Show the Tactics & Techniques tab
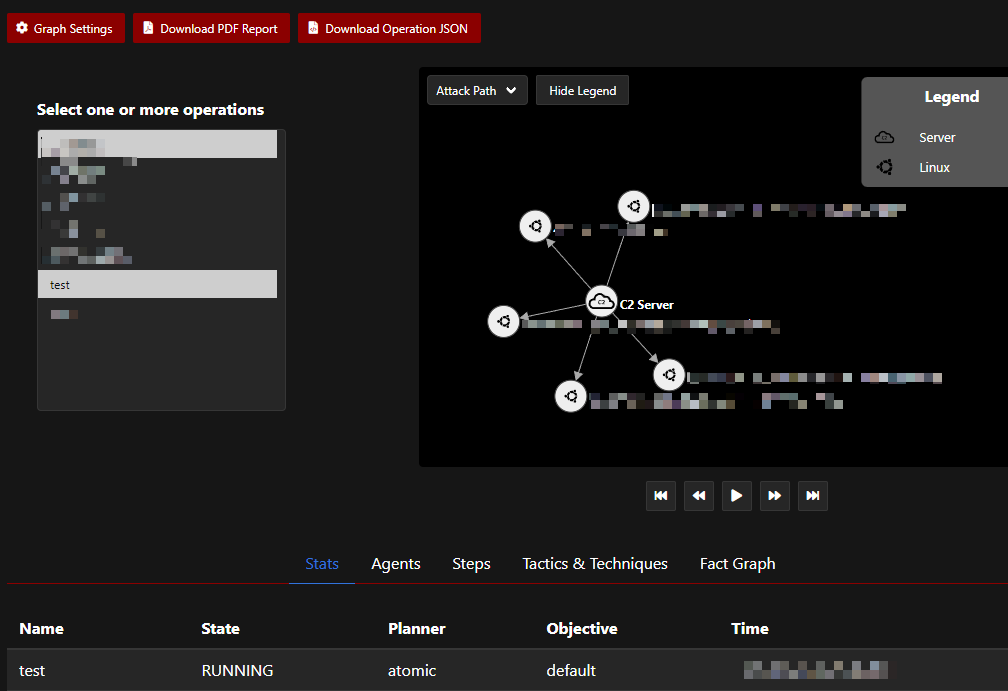The image size is (1008, 691). pos(595,564)
